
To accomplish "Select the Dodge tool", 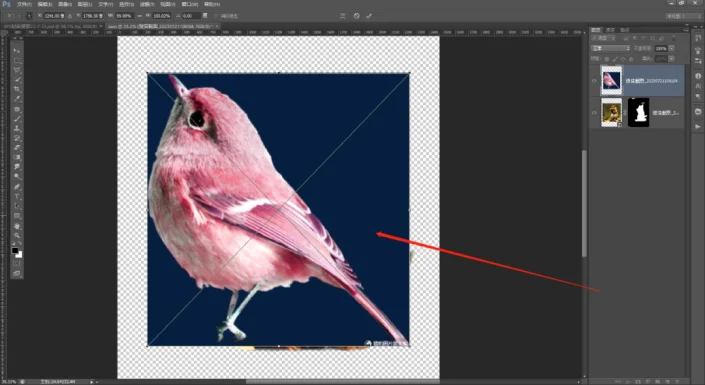I will coord(17,177).
